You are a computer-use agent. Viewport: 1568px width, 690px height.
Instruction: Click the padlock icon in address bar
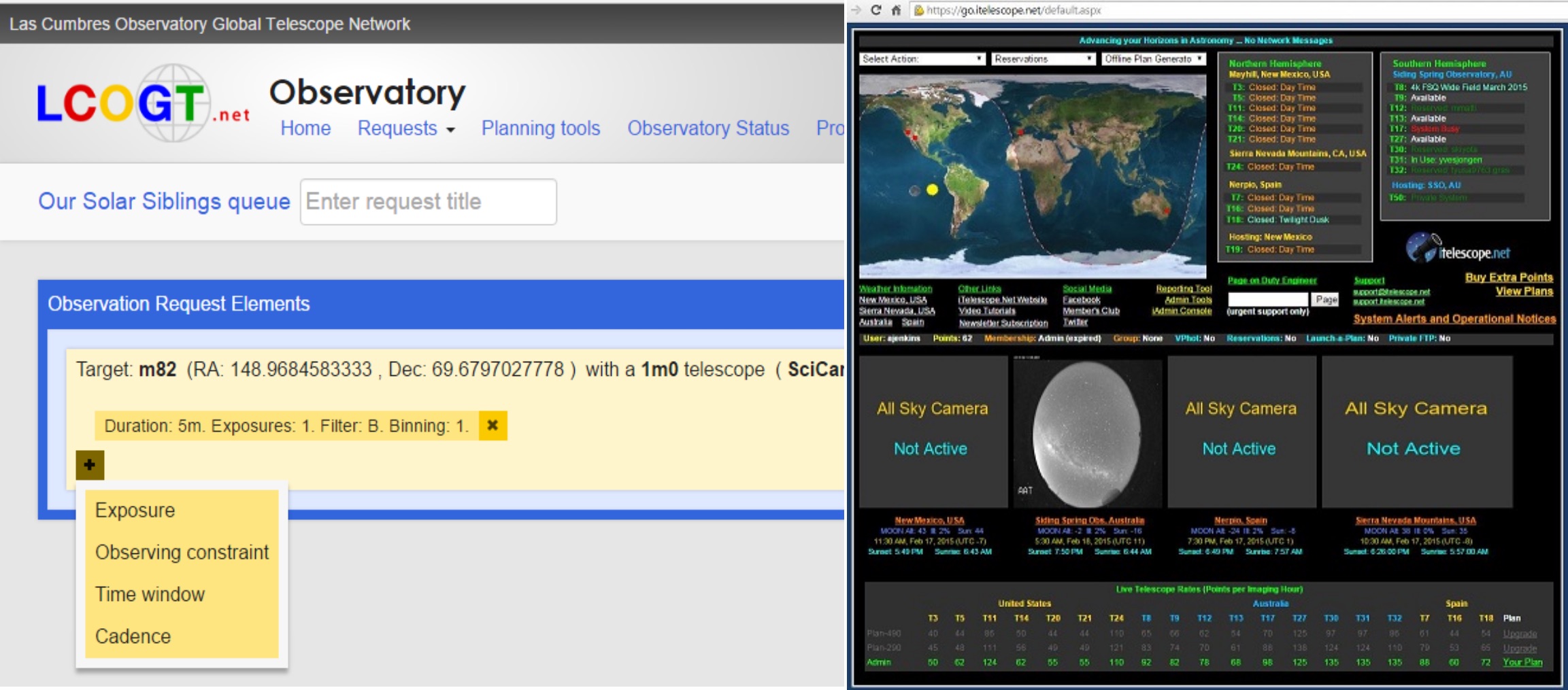[918, 10]
